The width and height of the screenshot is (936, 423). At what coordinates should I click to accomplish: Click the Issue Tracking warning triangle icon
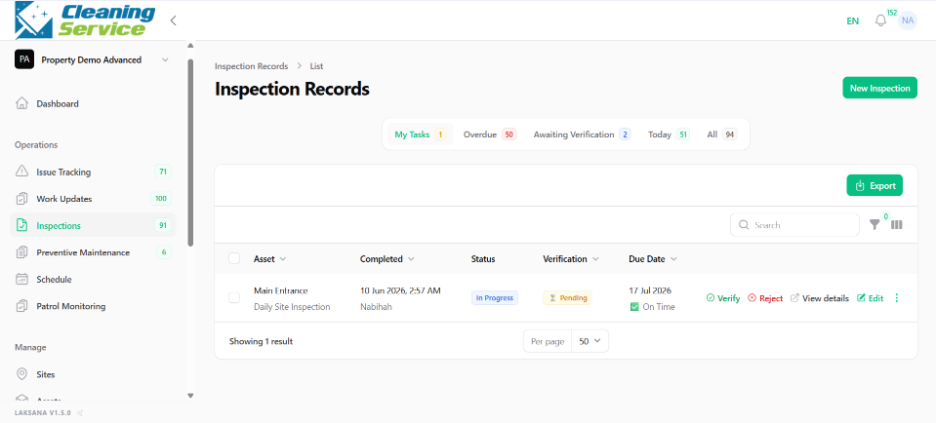[x=22, y=172]
